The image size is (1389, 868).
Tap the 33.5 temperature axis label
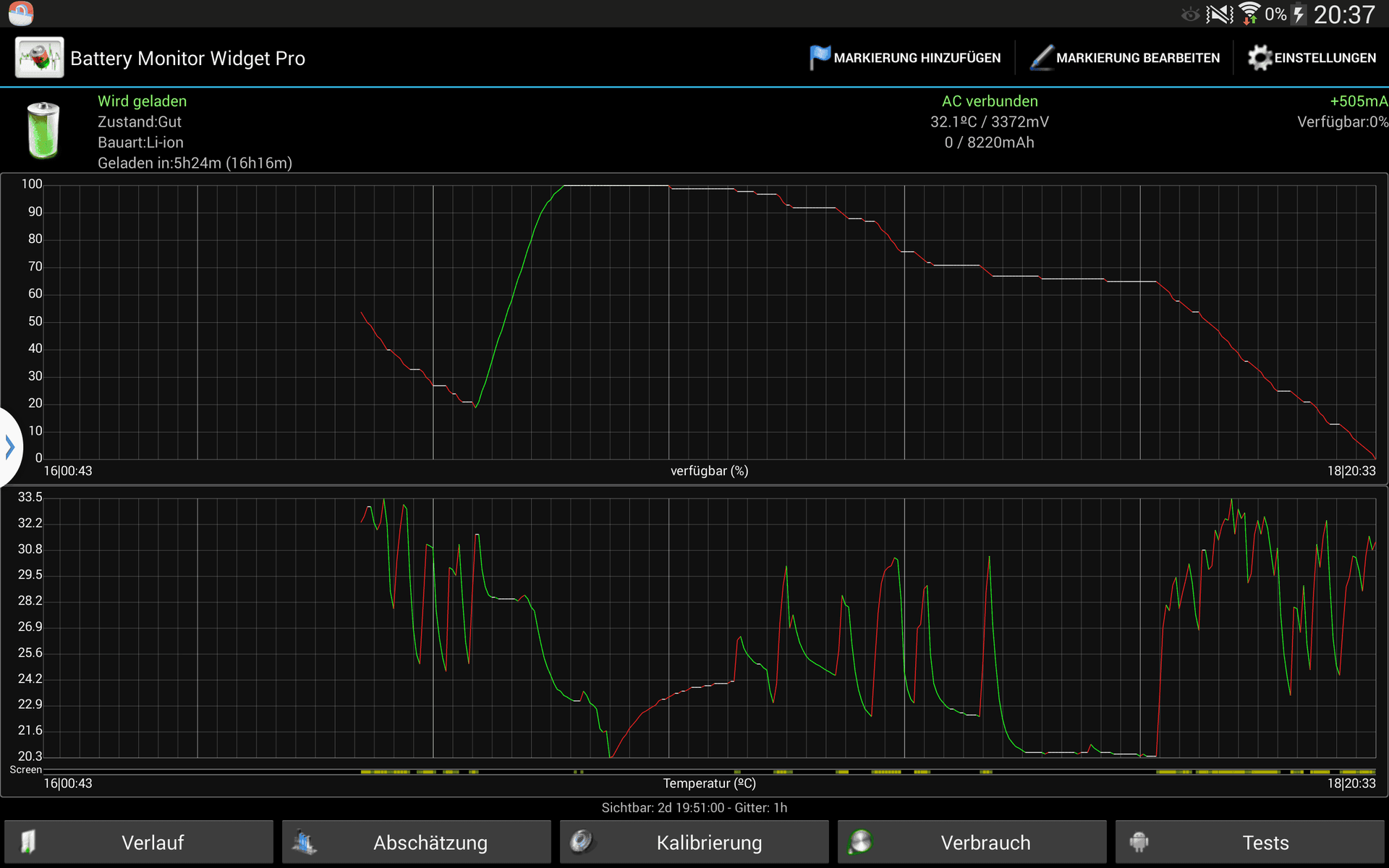pyautogui.click(x=30, y=497)
